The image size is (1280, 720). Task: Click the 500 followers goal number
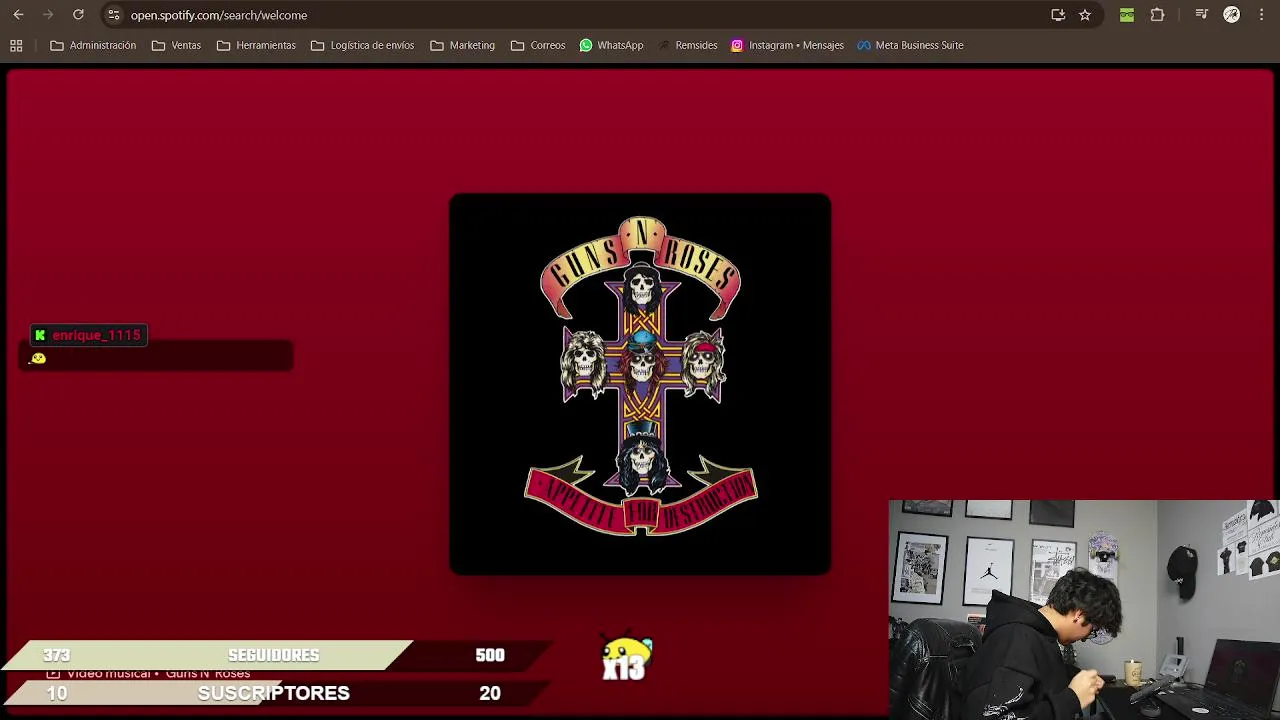[x=490, y=655]
